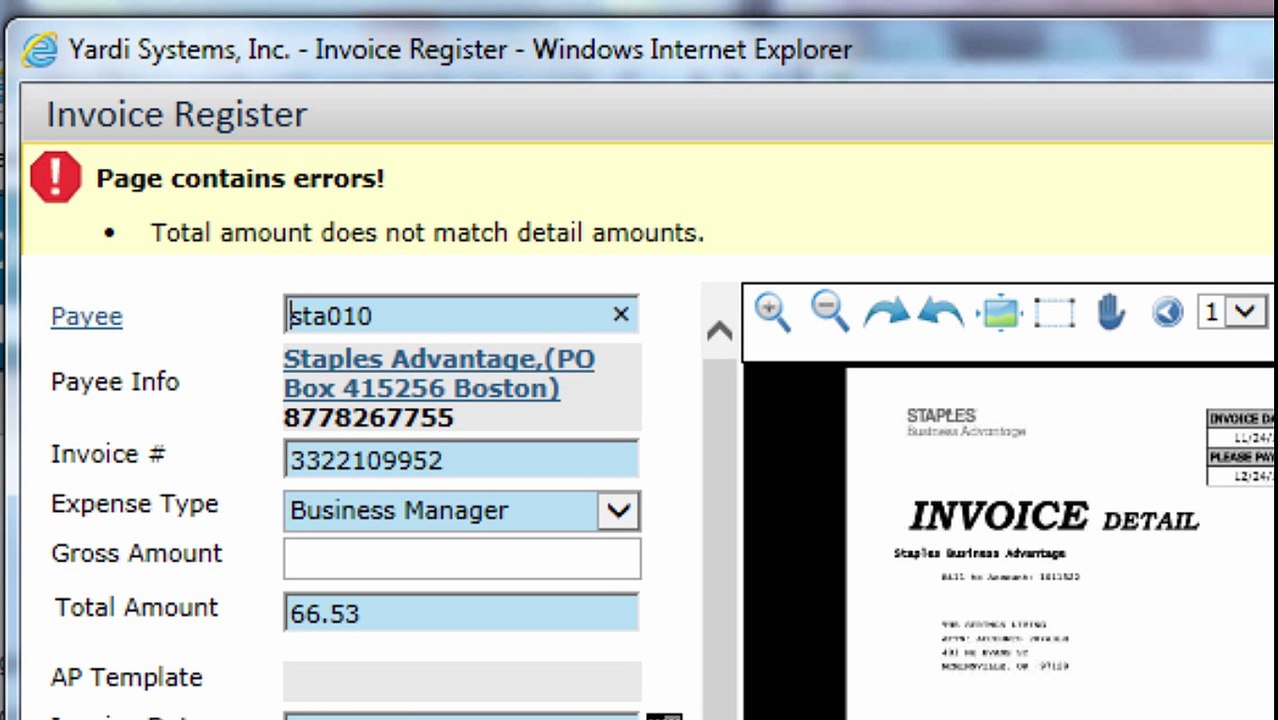The width and height of the screenshot is (1278, 720).
Task: Click 'Total amount does not match' message
Action: pyautogui.click(x=427, y=233)
